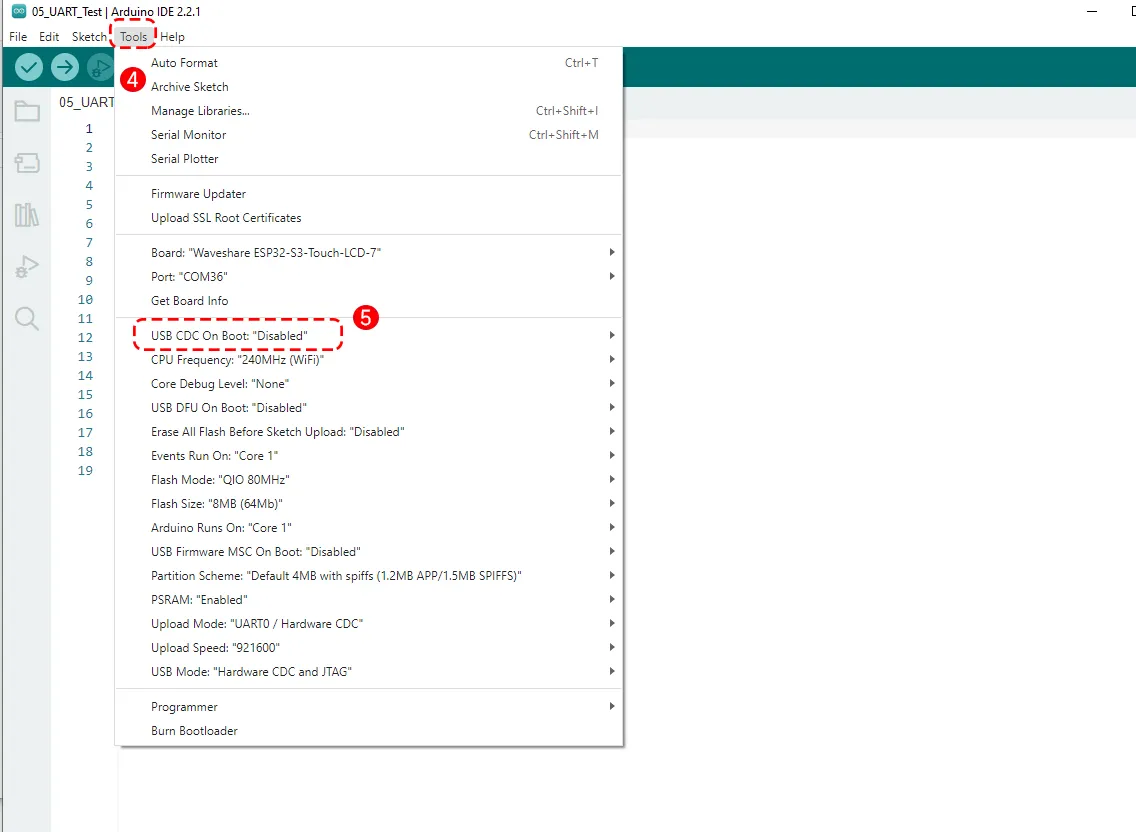Expand the Upload Speed "921600" submenu
The image size is (1136, 832).
pos(215,648)
